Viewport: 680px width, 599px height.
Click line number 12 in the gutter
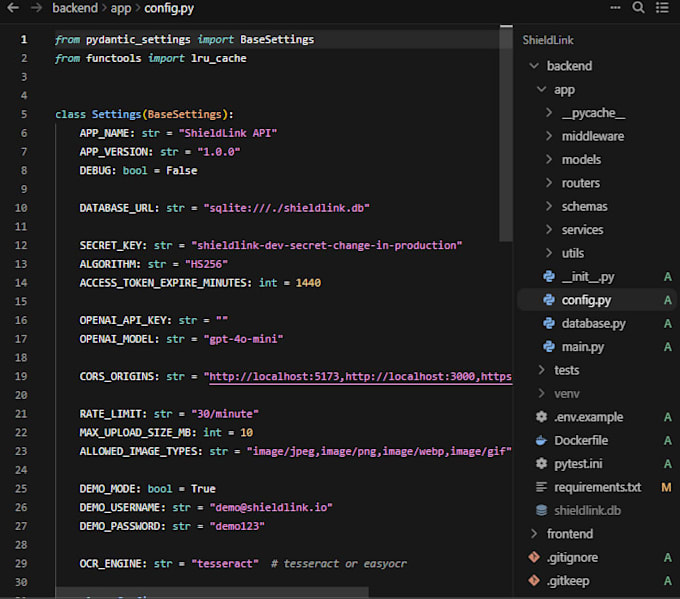21,245
